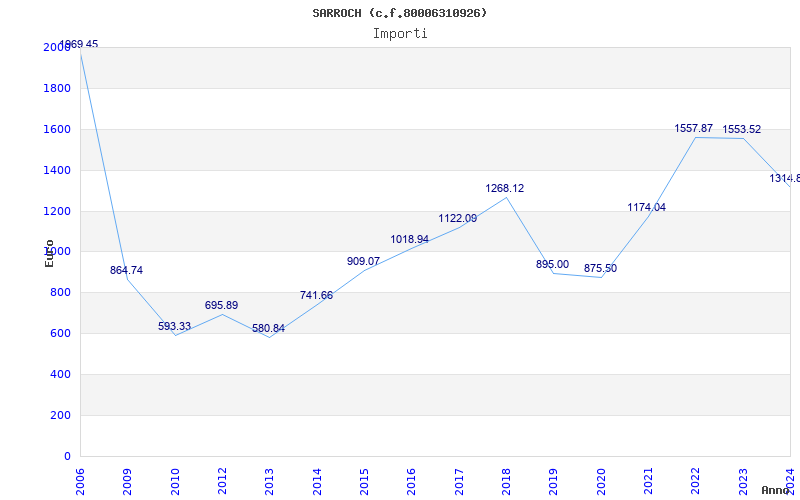Viewport: 800px width, 500px height.
Task: Click the Anno x-axis label
Action: [x=775, y=490]
